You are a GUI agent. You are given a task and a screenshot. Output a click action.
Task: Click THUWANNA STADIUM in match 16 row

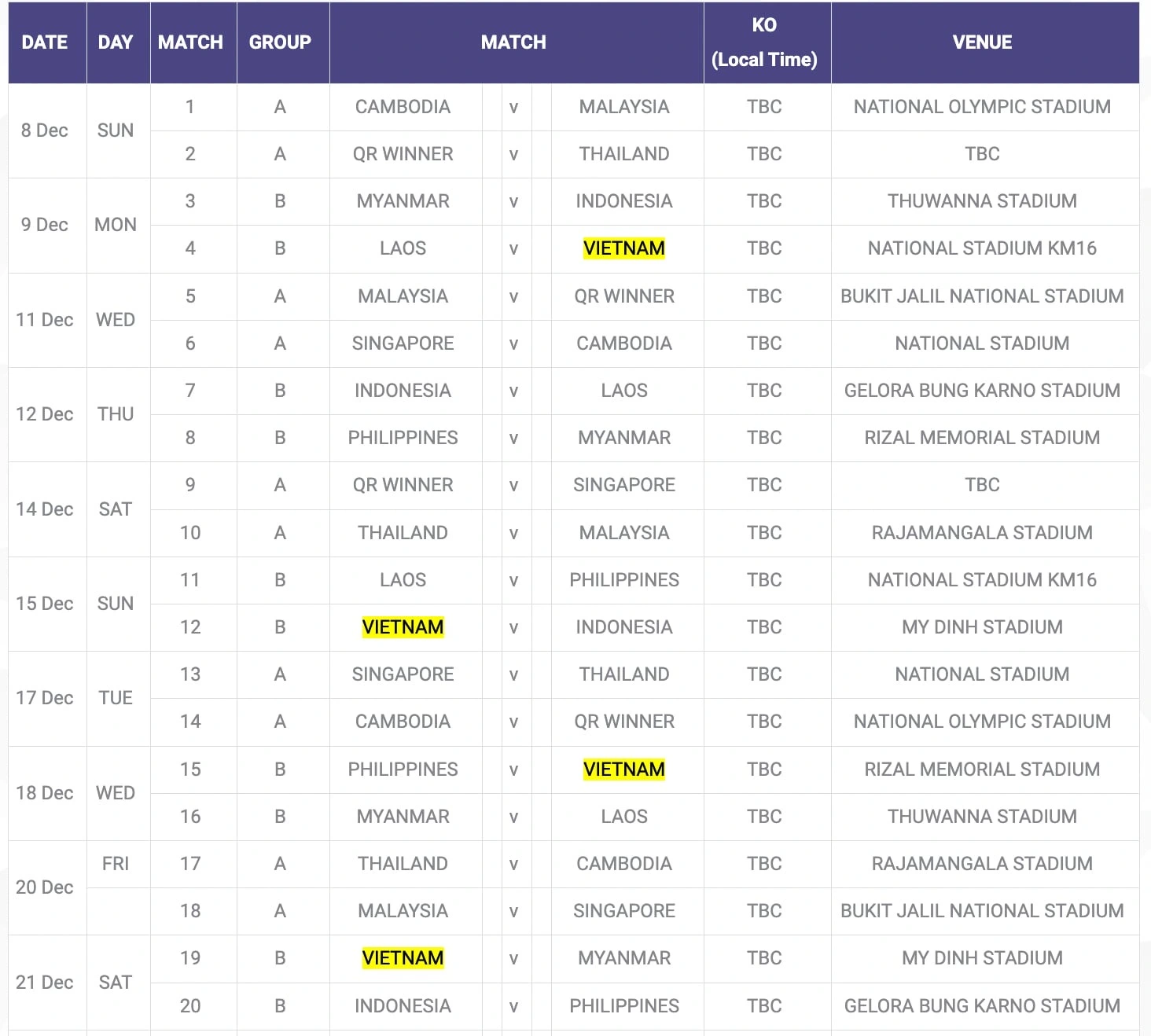[983, 817]
